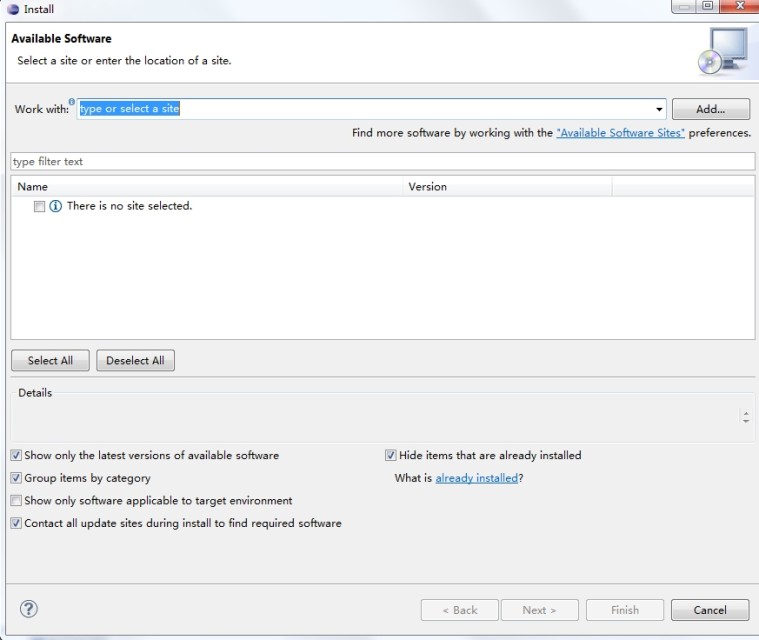Toggle Hide items that are already installed

pyautogui.click(x=391, y=455)
